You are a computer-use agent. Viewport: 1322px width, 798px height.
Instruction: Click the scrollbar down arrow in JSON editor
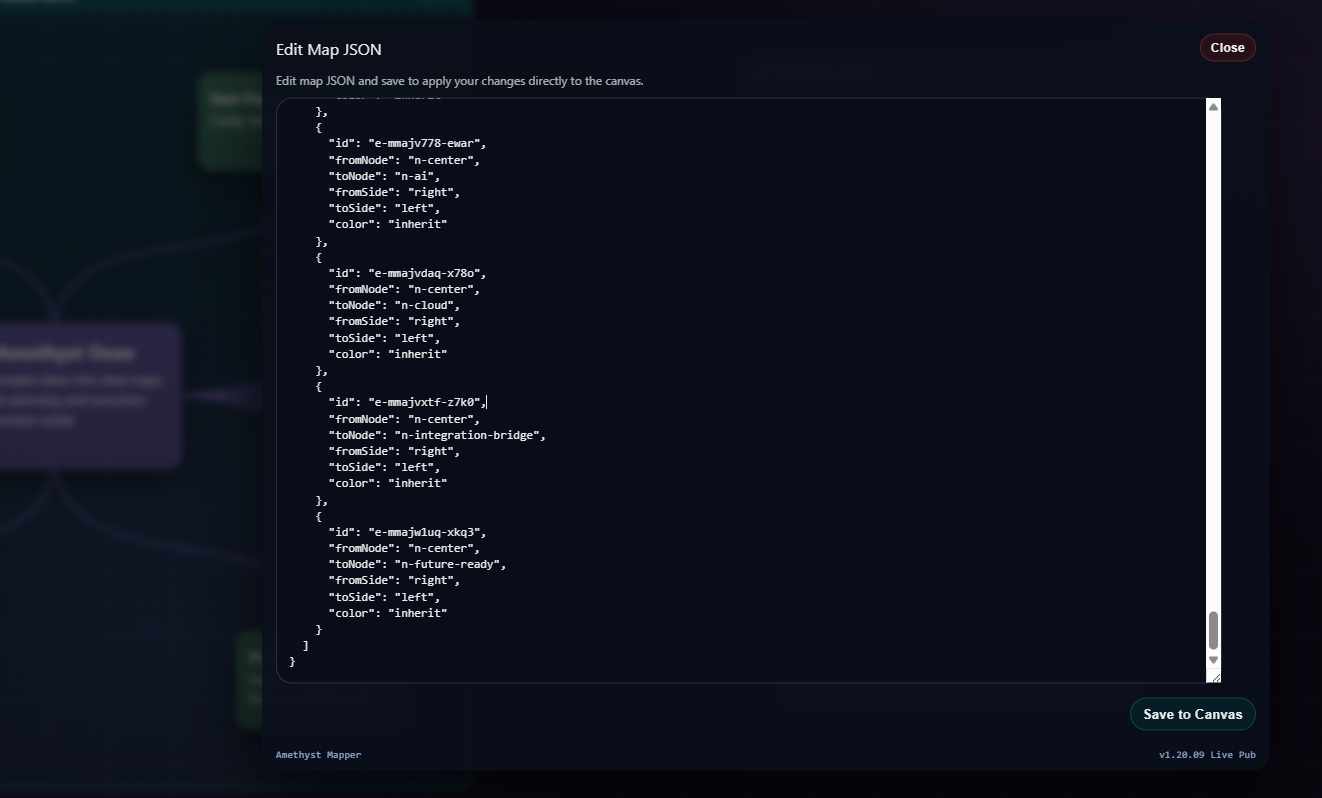click(x=1213, y=660)
